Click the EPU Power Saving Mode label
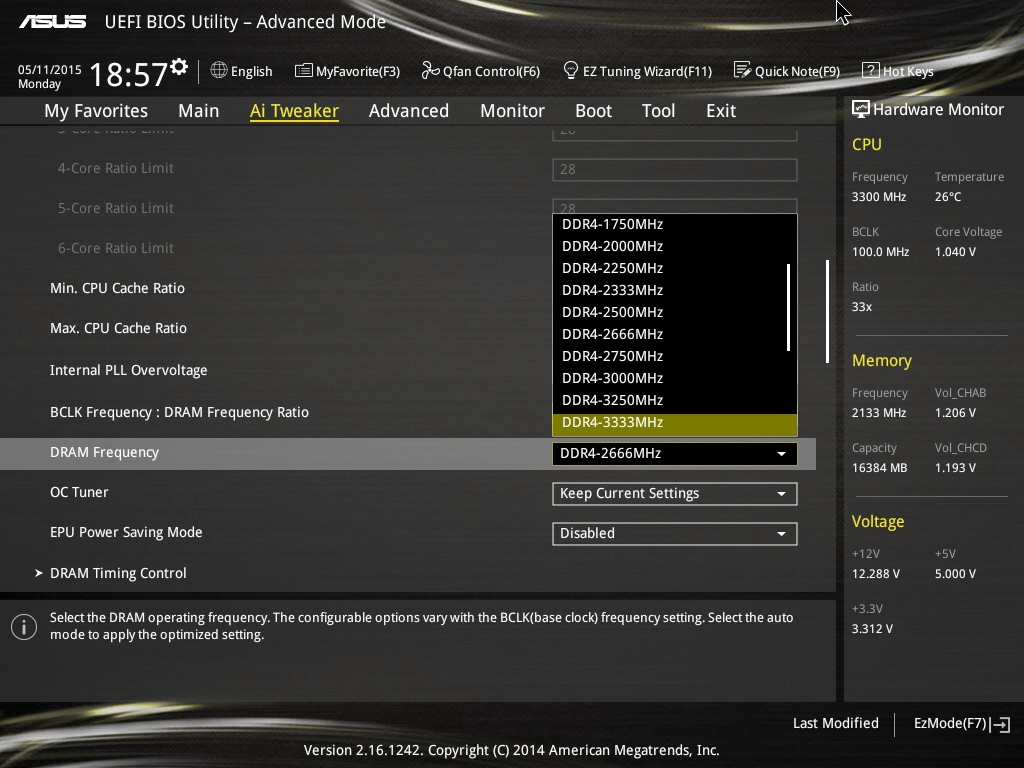Screen dimensions: 1024x768 click(x=126, y=532)
